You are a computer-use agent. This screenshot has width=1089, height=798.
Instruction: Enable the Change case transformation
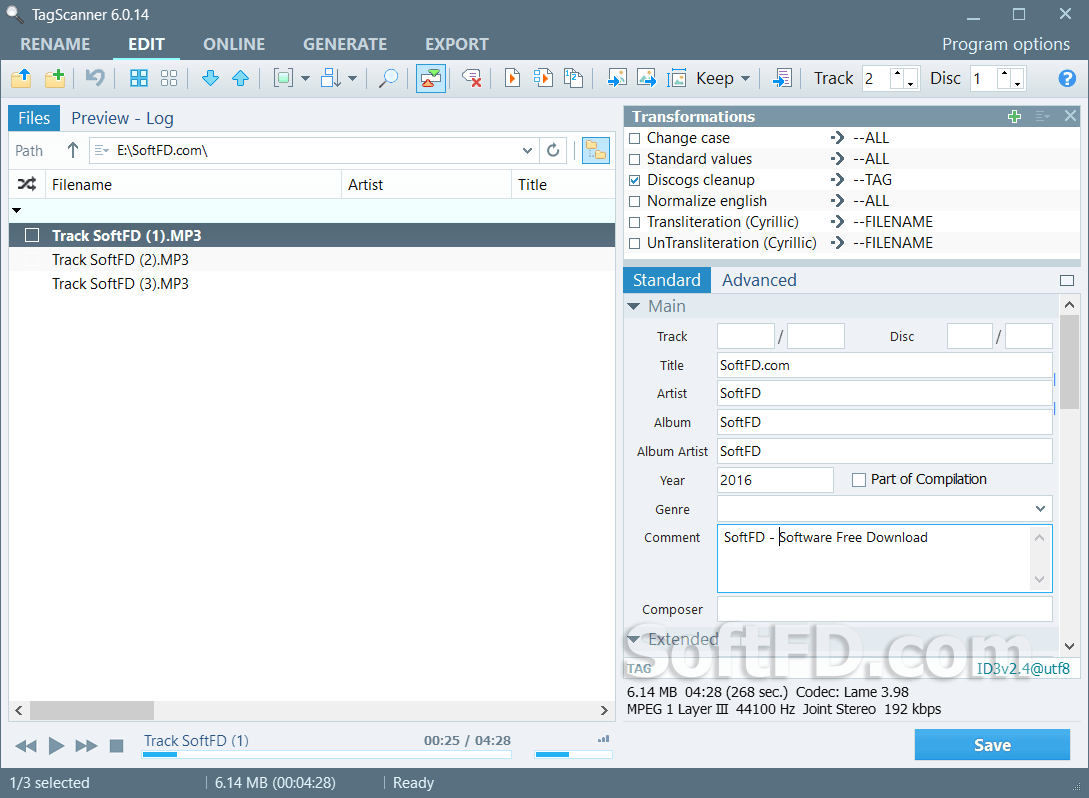coord(634,138)
